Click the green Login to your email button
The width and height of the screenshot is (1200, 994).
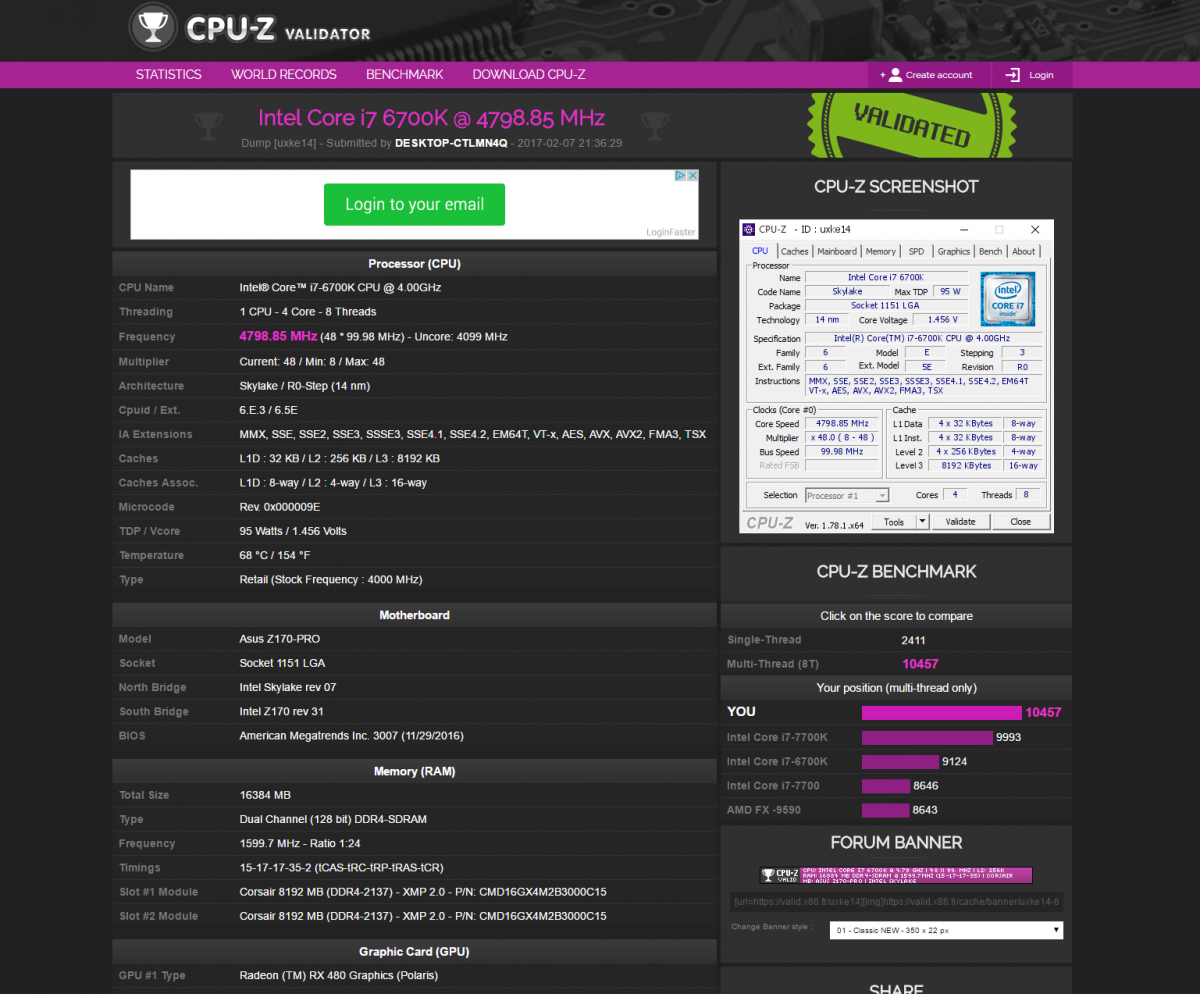[x=414, y=204]
